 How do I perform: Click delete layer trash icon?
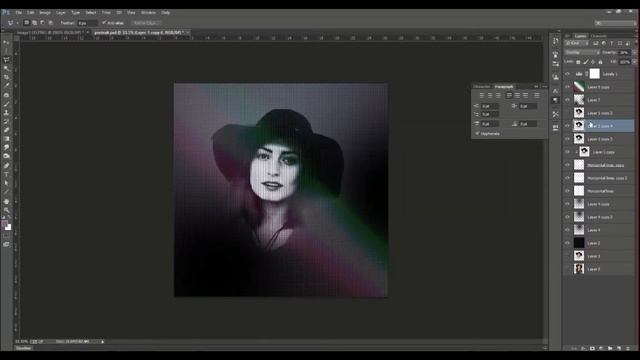click(628, 348)
